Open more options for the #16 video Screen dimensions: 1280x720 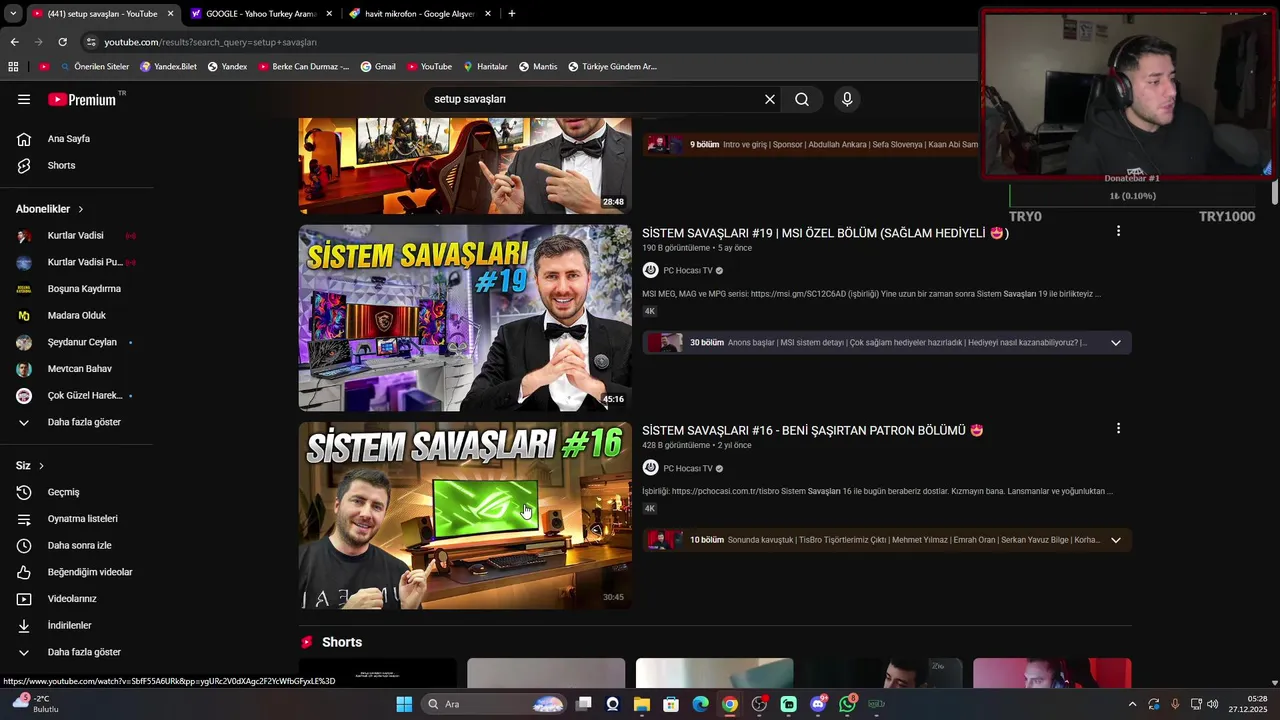[1118, 428]
